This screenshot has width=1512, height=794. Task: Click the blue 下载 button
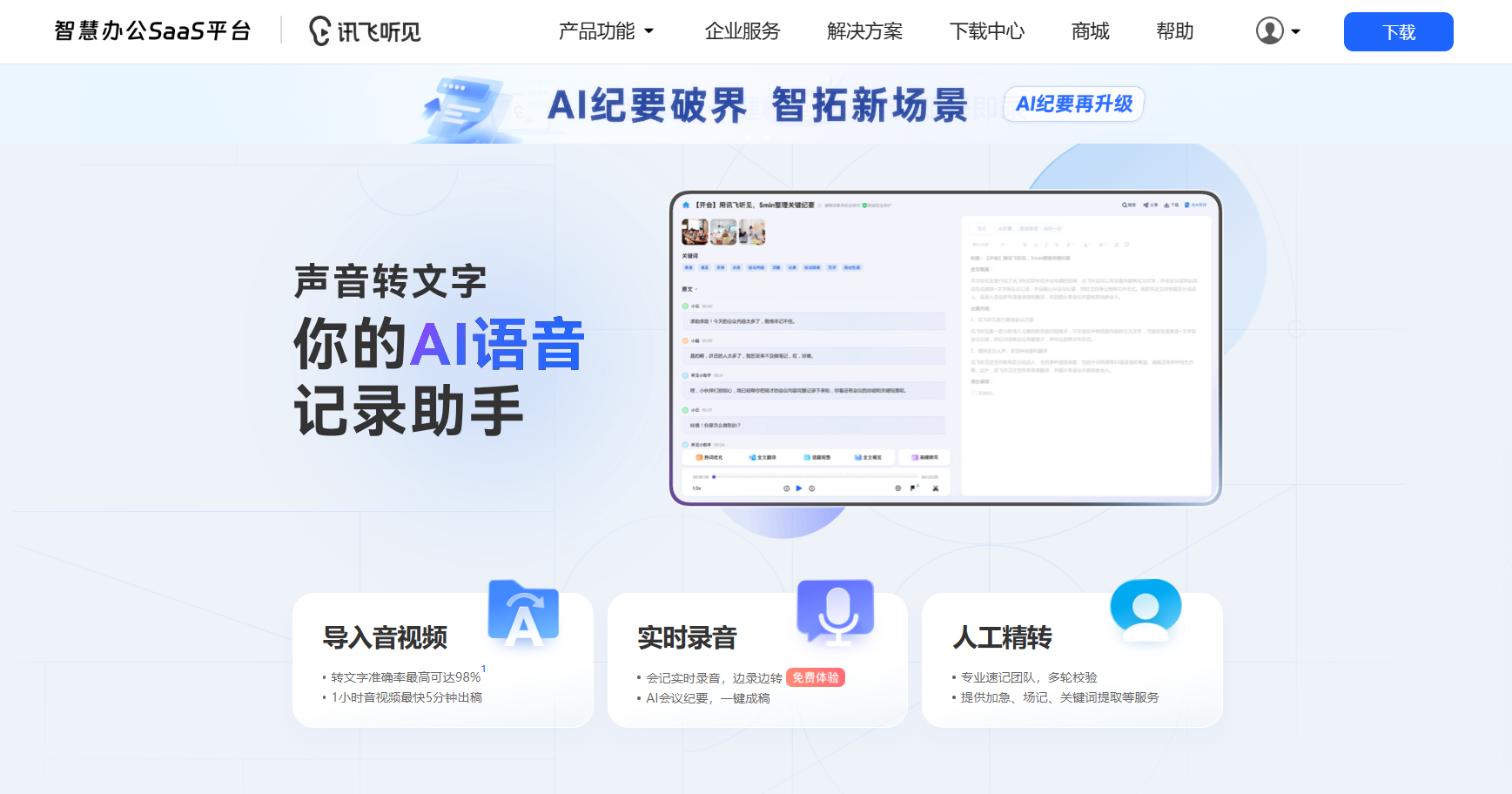(x=1398, y=32)
